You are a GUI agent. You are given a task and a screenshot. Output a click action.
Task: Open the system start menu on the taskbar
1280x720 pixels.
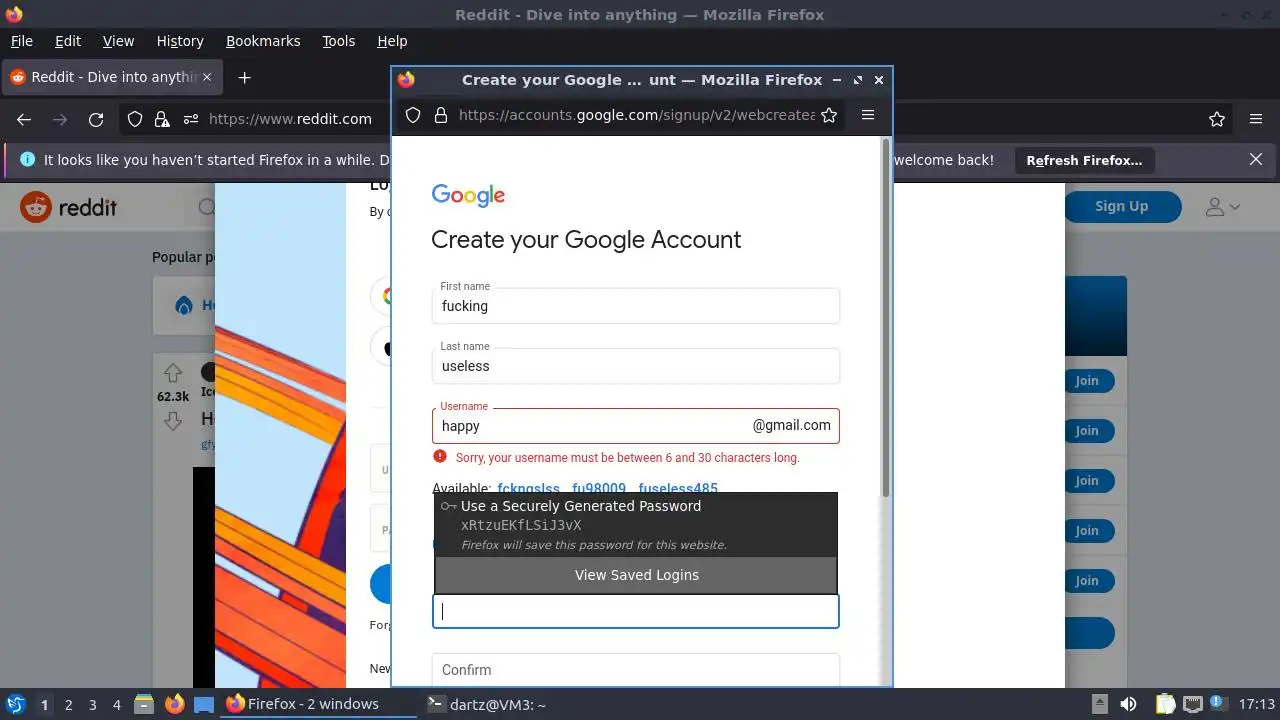pyautogui.click(x=15, y=704)
